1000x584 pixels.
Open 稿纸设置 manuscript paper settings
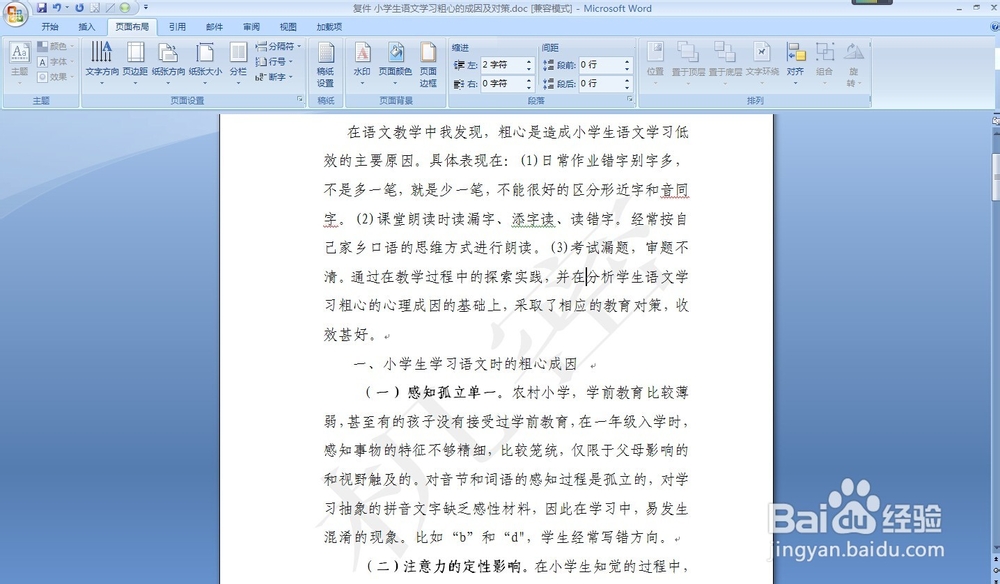(x=325, y=65)
